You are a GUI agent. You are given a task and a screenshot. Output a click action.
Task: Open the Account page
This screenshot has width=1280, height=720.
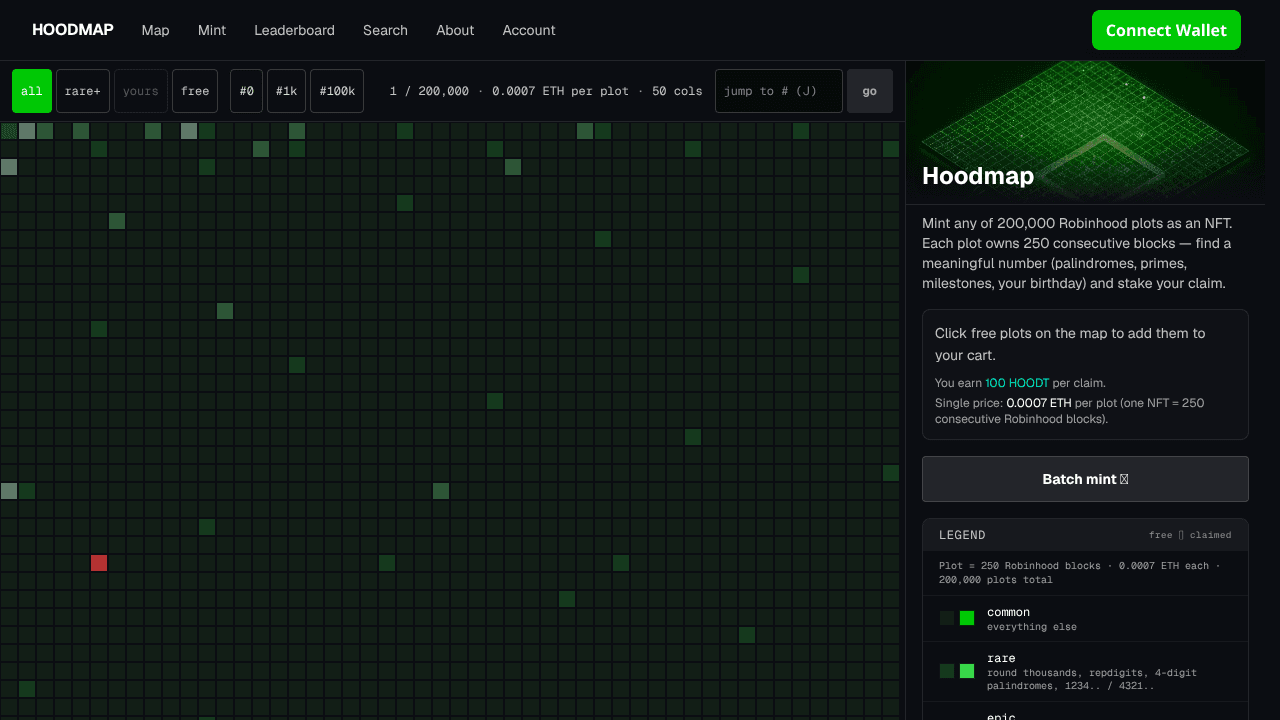click(x=529, y=30)
